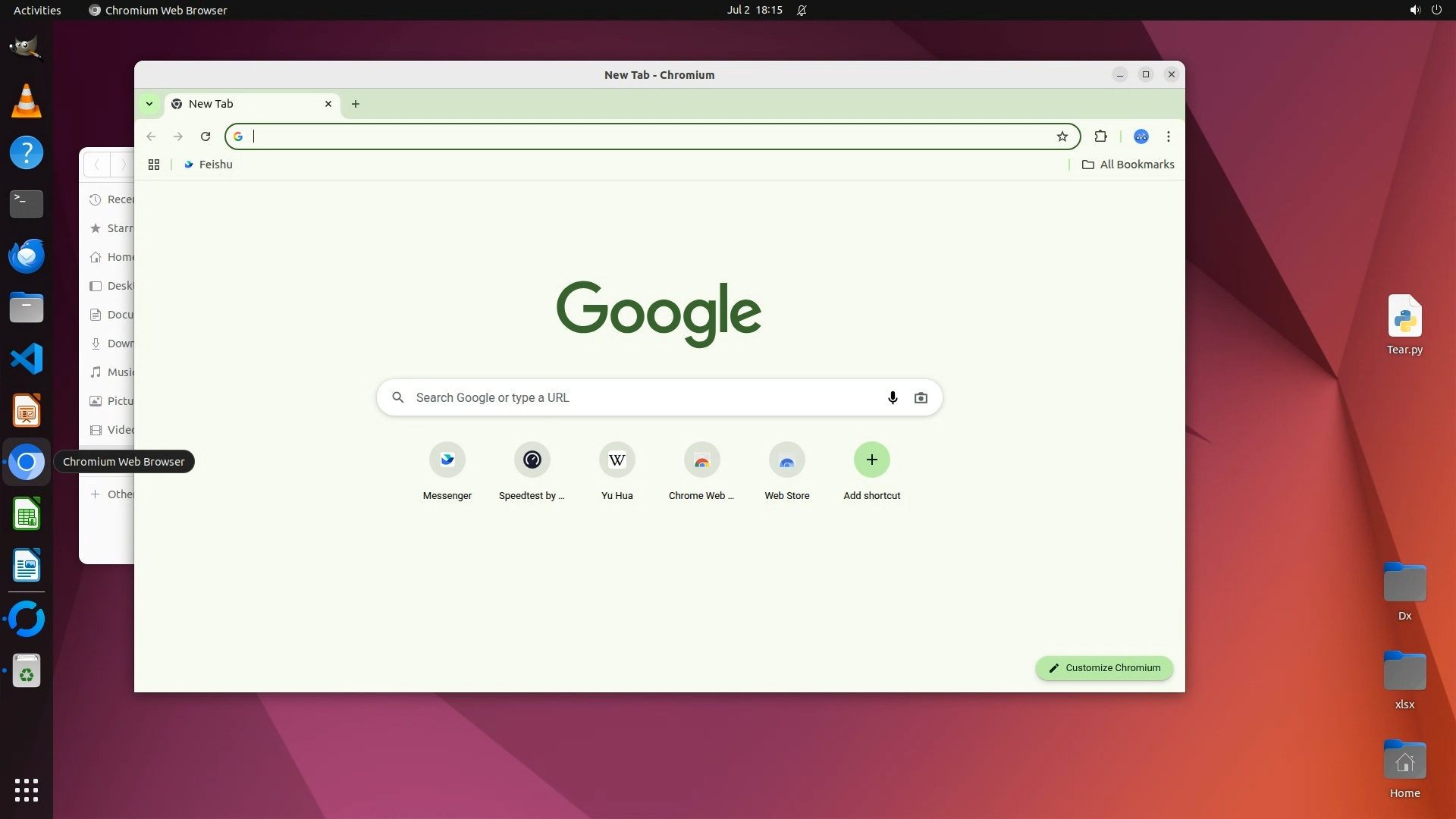Open the Yu Hua Wikipedia shortcut
1456x819 pixels.
[x=617, y=460]
